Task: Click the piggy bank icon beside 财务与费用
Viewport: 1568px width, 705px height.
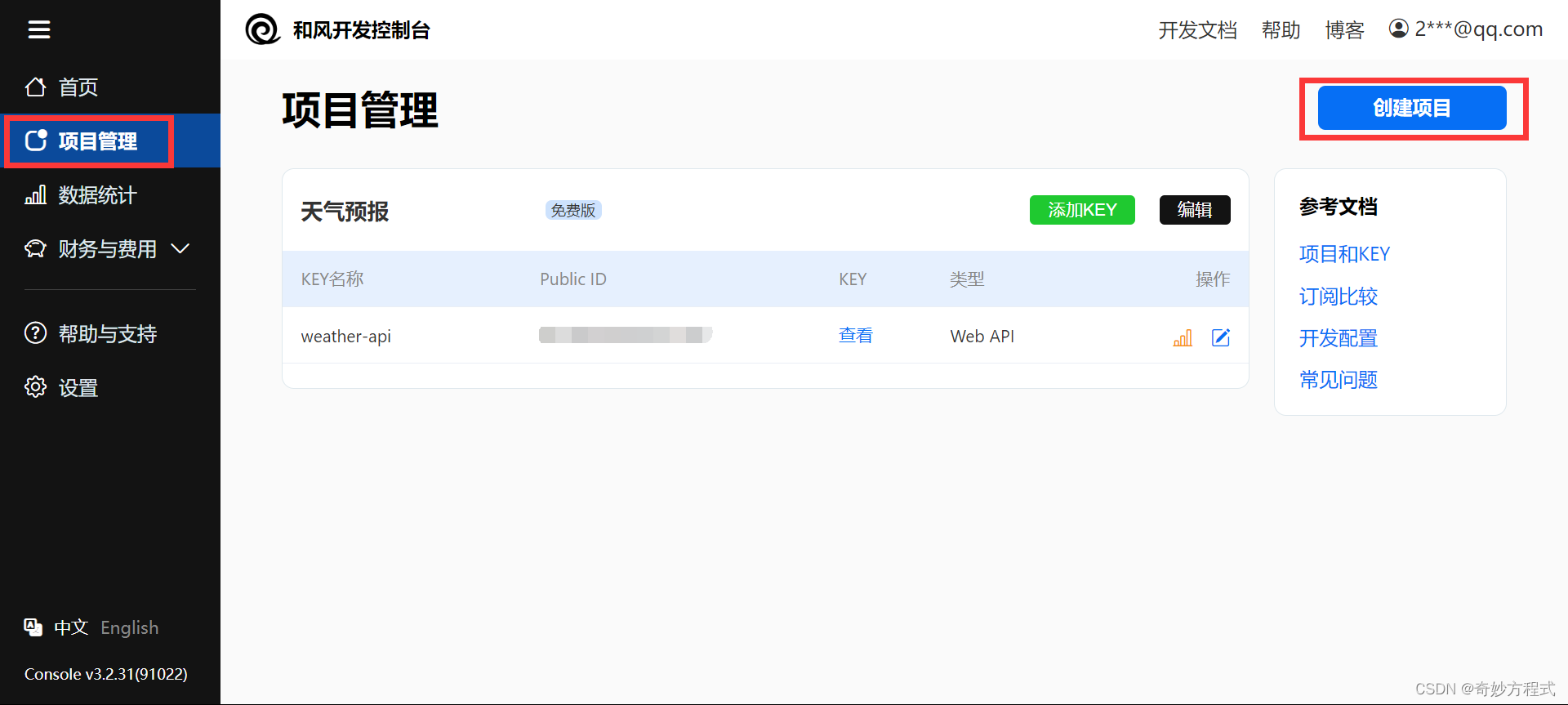Action: pyautogui.click(x=35, y=248)
